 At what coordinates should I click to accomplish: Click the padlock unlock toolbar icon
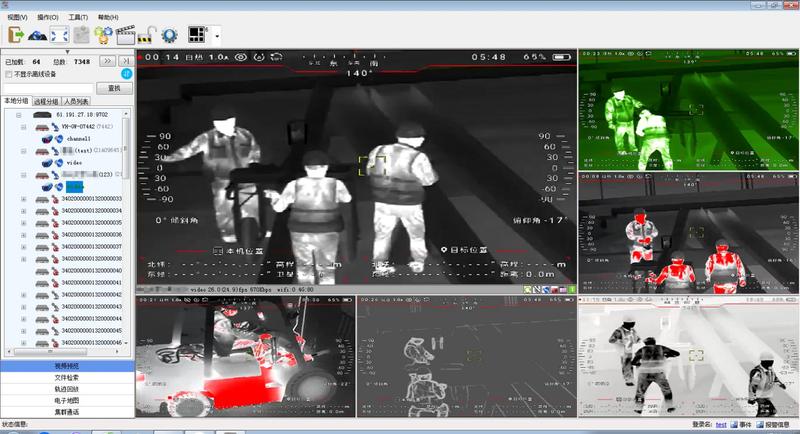click(x=147, y=35)
